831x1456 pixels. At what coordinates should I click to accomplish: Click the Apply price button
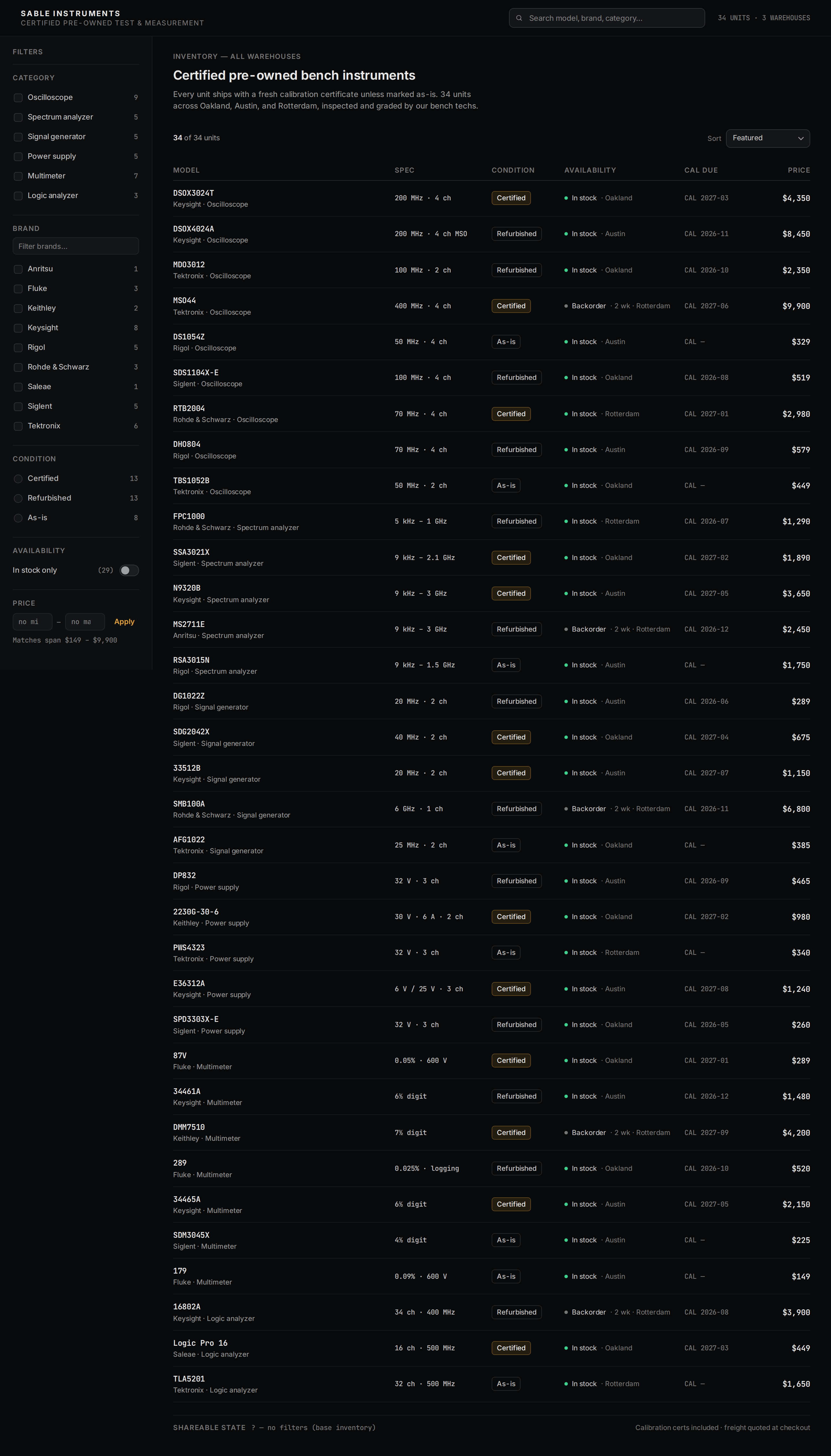coord(124,622)
